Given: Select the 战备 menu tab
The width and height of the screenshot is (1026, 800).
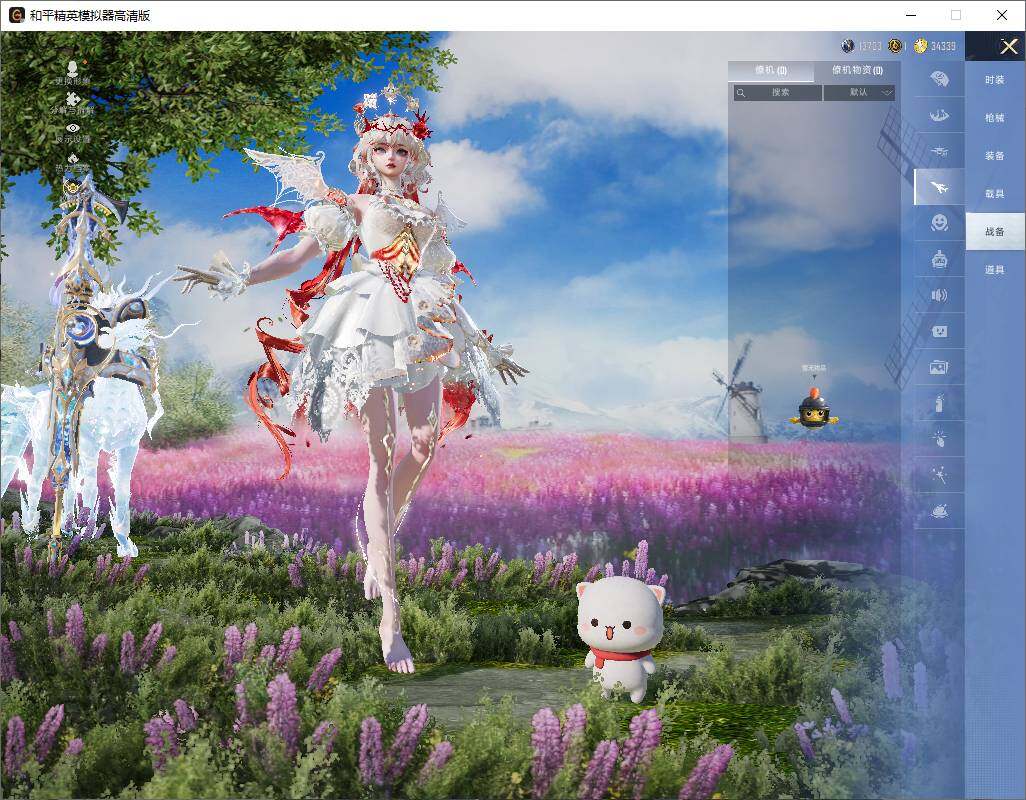Looking at the screenshot, I should click(995, 232).
